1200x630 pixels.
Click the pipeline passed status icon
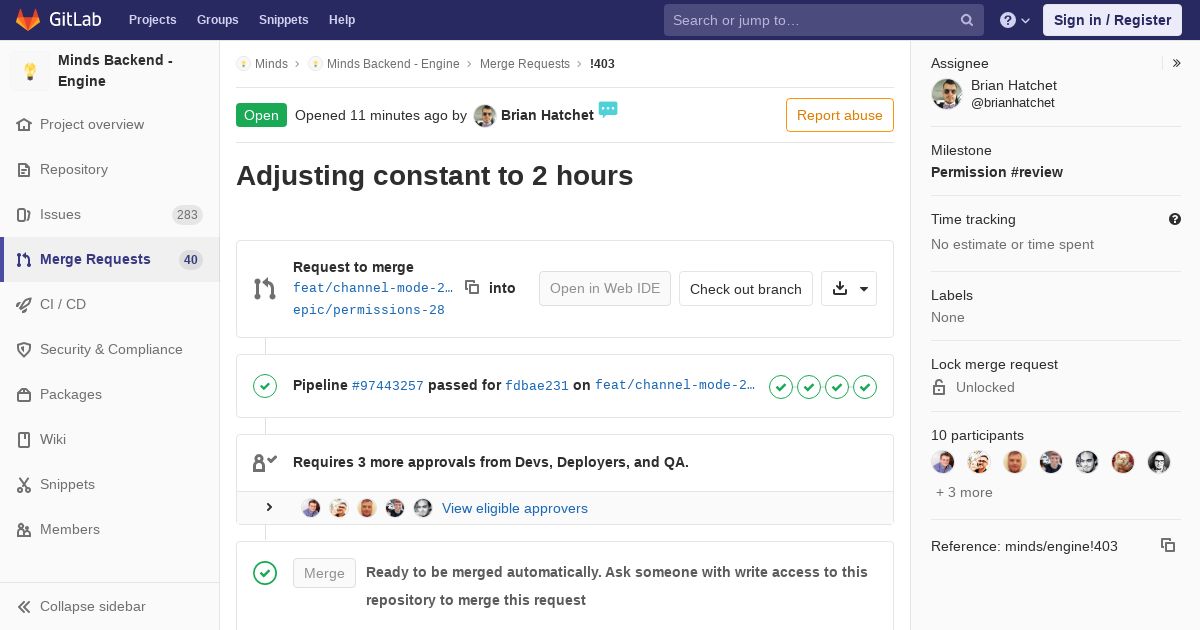(x=265, y=385)
